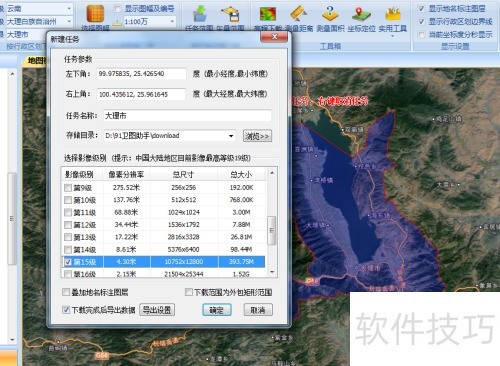
Task: Uncheck 下载完成后导出数据 option
Action: (66, 310)
